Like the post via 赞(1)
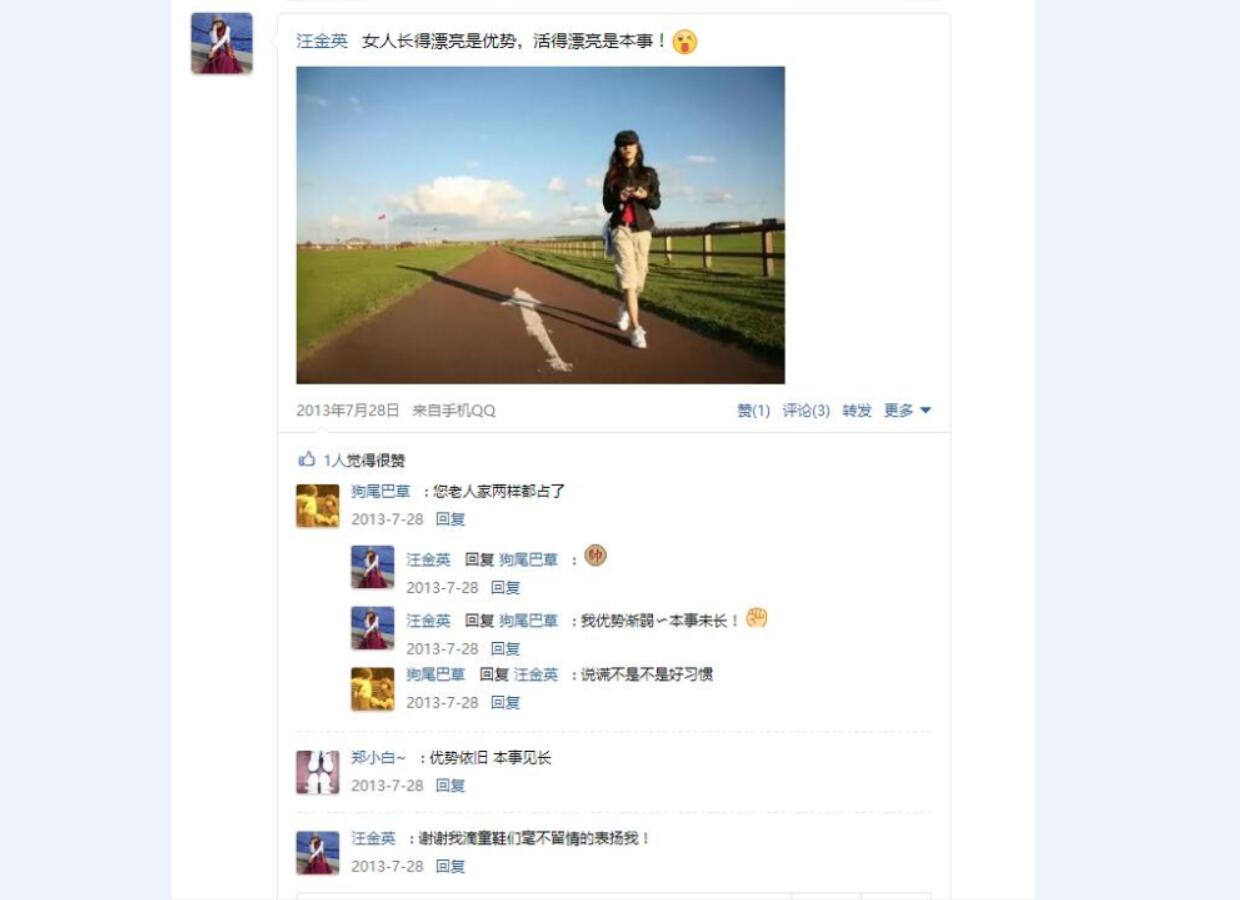Image resolution: width=1240 pixels, height=900 pixels. [754, 411]
